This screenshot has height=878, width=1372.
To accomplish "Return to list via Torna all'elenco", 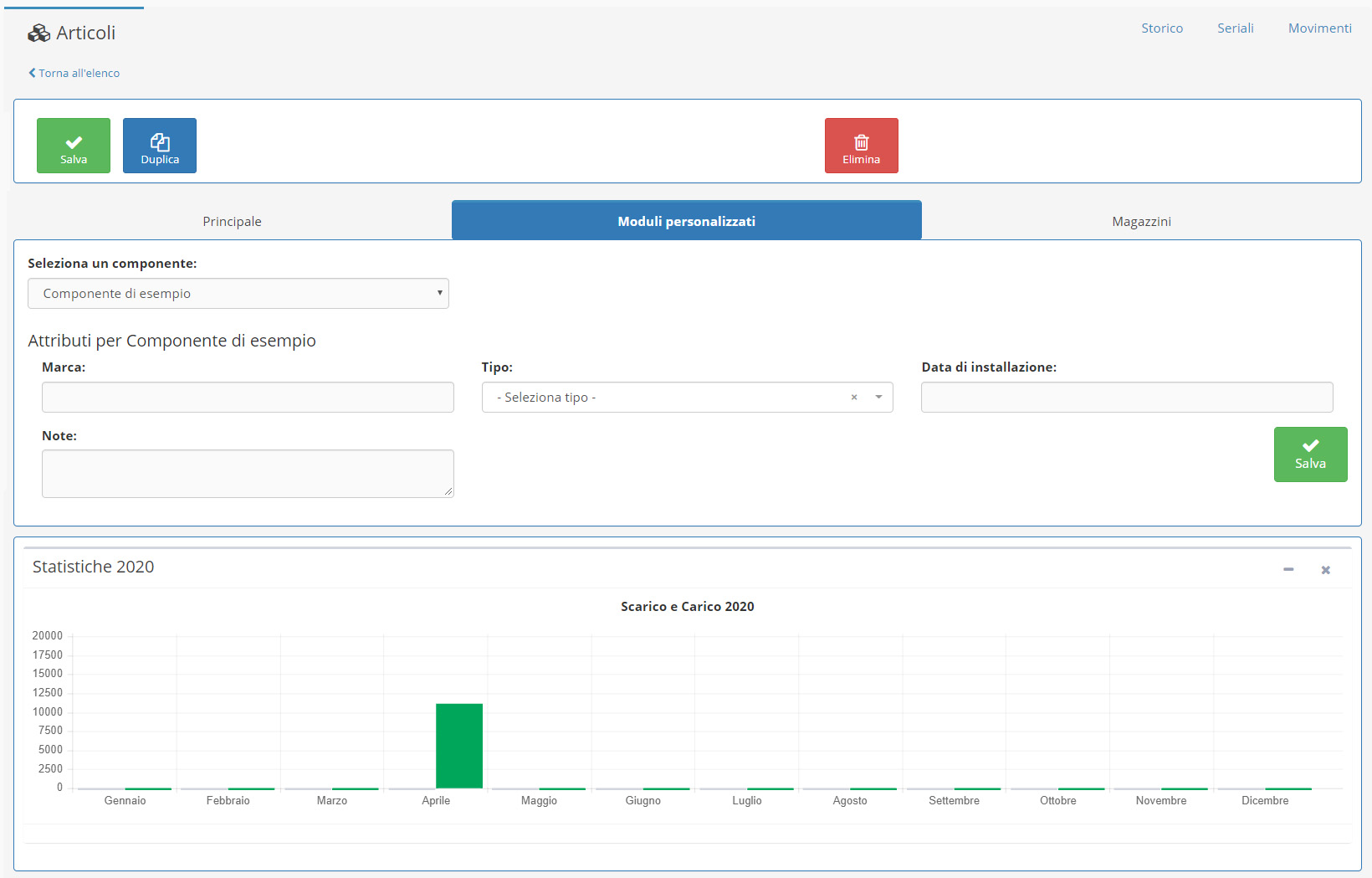I will coord(74,74).
